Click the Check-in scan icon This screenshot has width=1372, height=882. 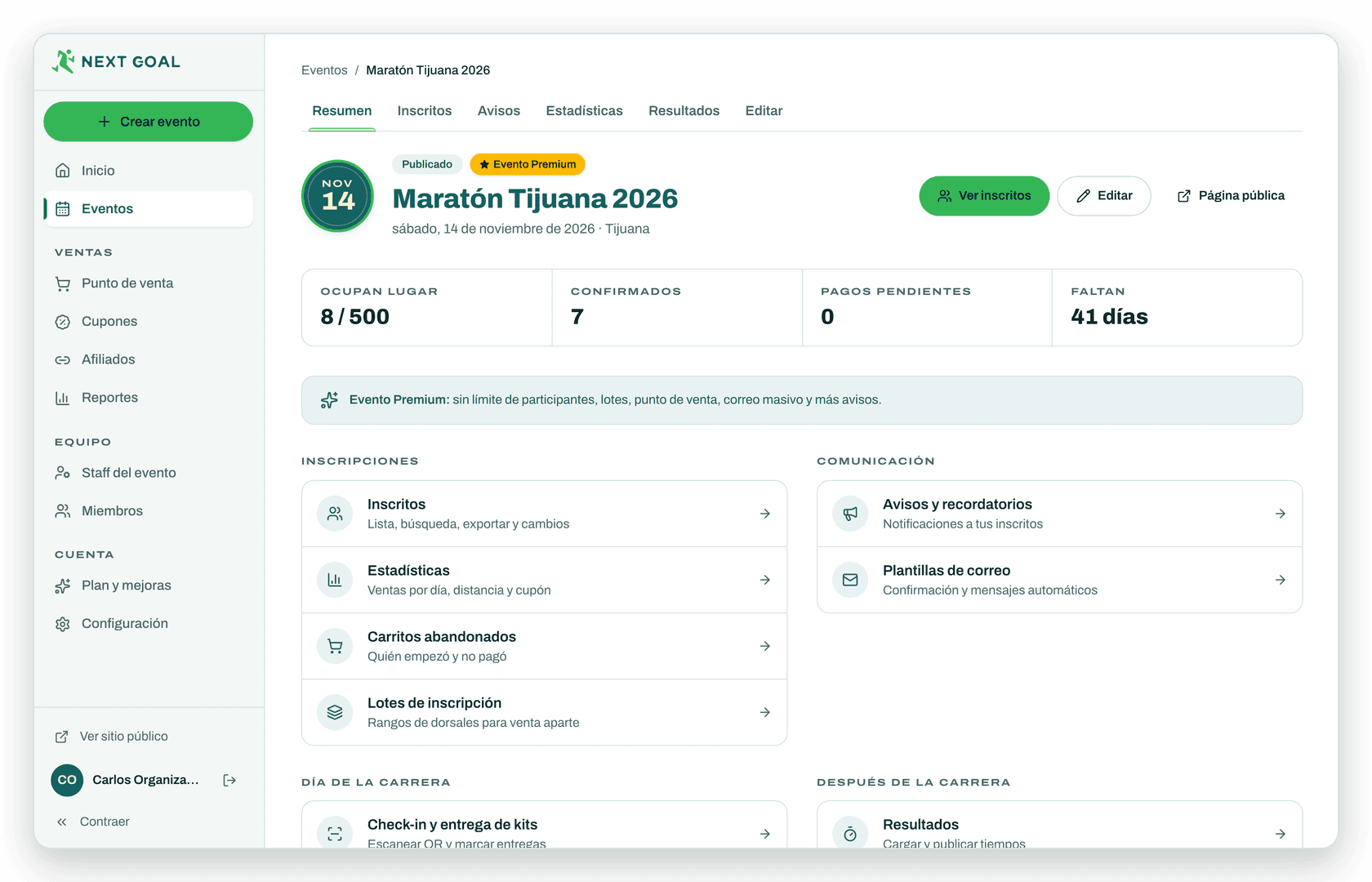tap(335, 834)
